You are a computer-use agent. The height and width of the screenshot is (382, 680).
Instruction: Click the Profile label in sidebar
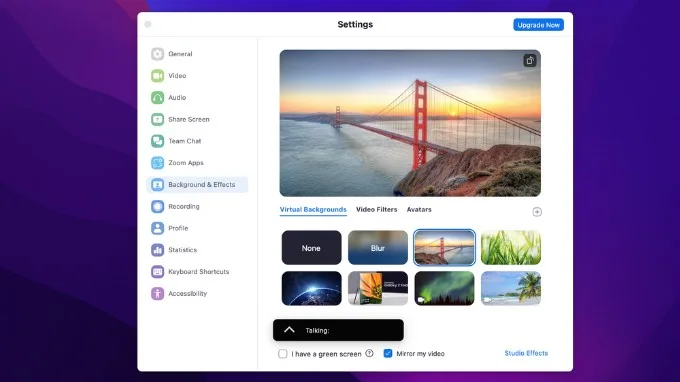(x=178, y=228)
